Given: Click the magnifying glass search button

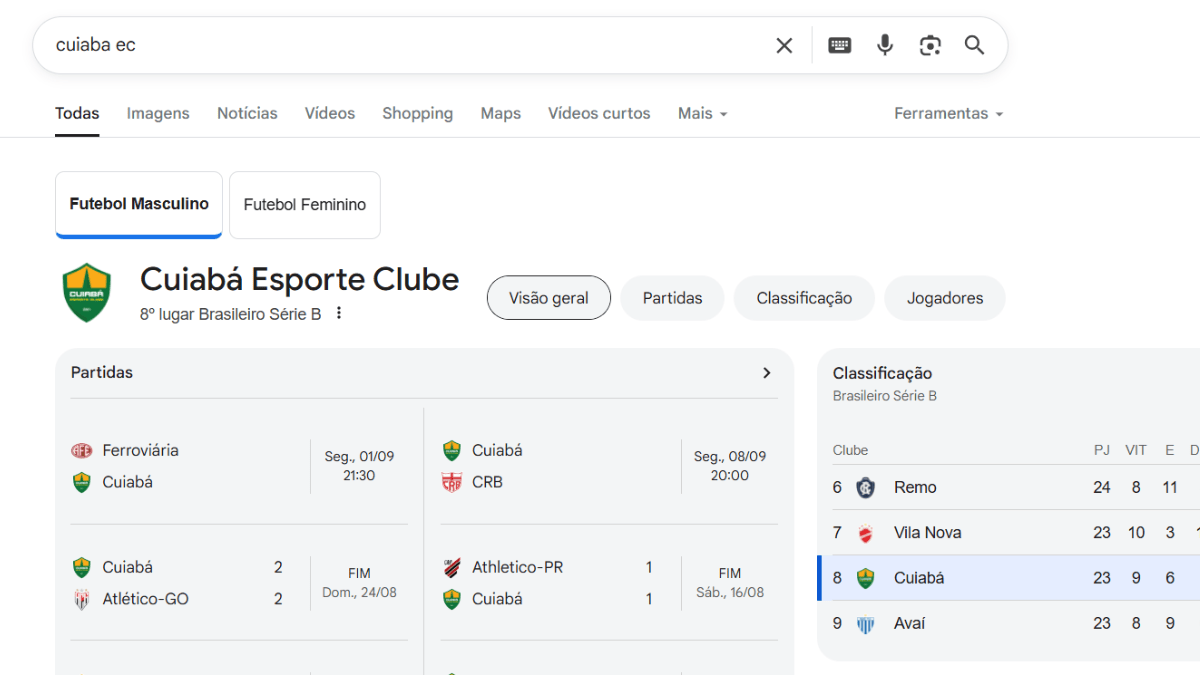Looking at the screenshot, I should click(x=974, y=45).
